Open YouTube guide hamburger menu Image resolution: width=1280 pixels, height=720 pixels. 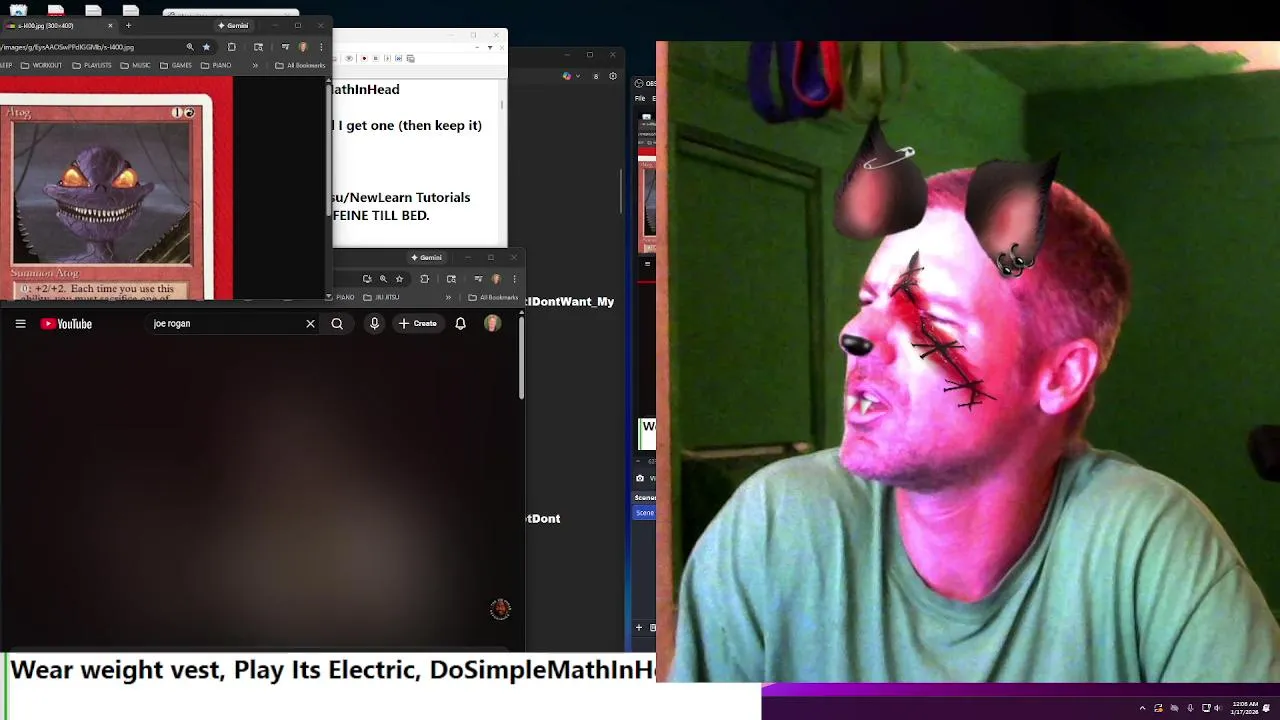click(x=20, y=324)
